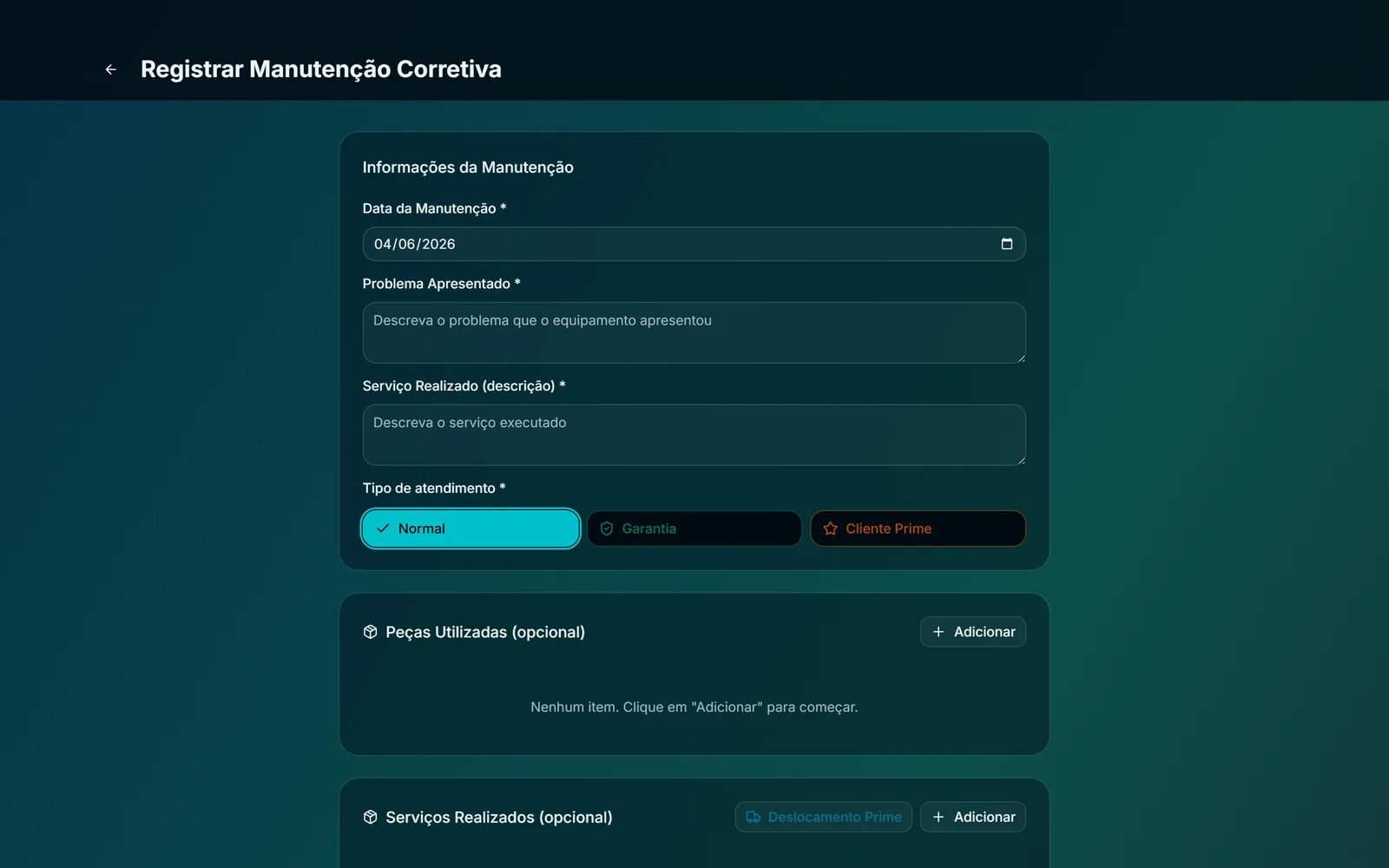Click the Serviço Realizado (descrição) label

pyautogui.click(x=464, y=385)
